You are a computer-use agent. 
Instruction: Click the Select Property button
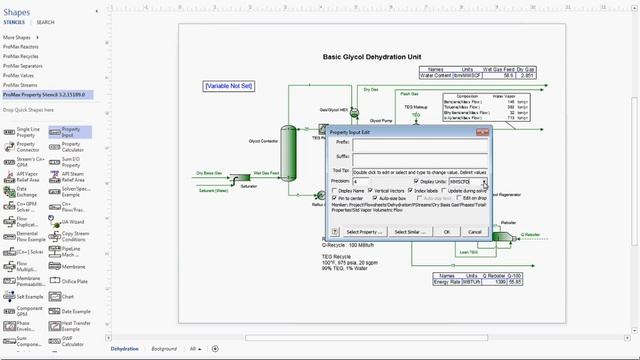(x=364, y=232)
